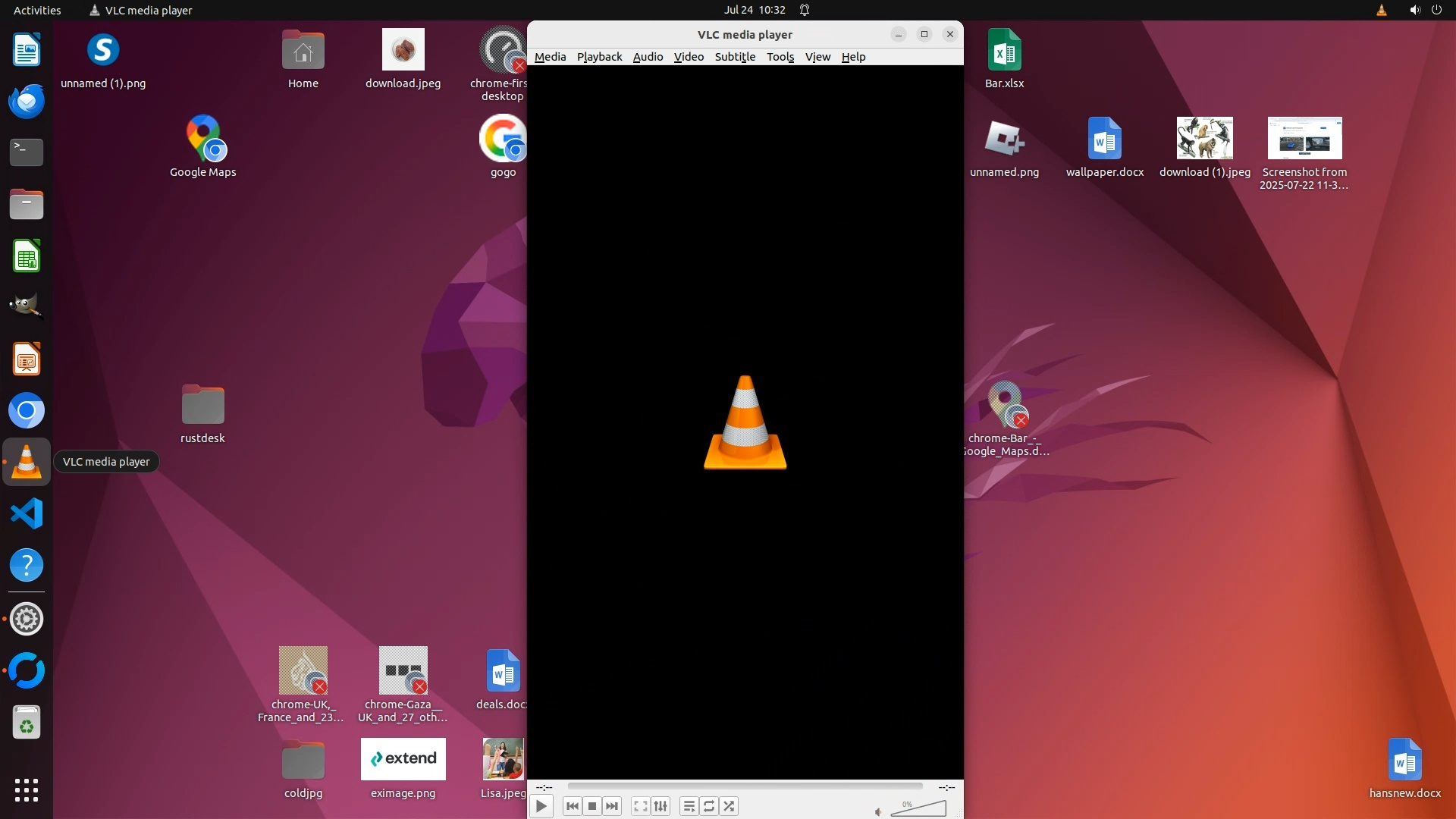Viewport: 1456px width, 819px height.
Task: Toggle loop repeat mode
Action: click(709, 806)
